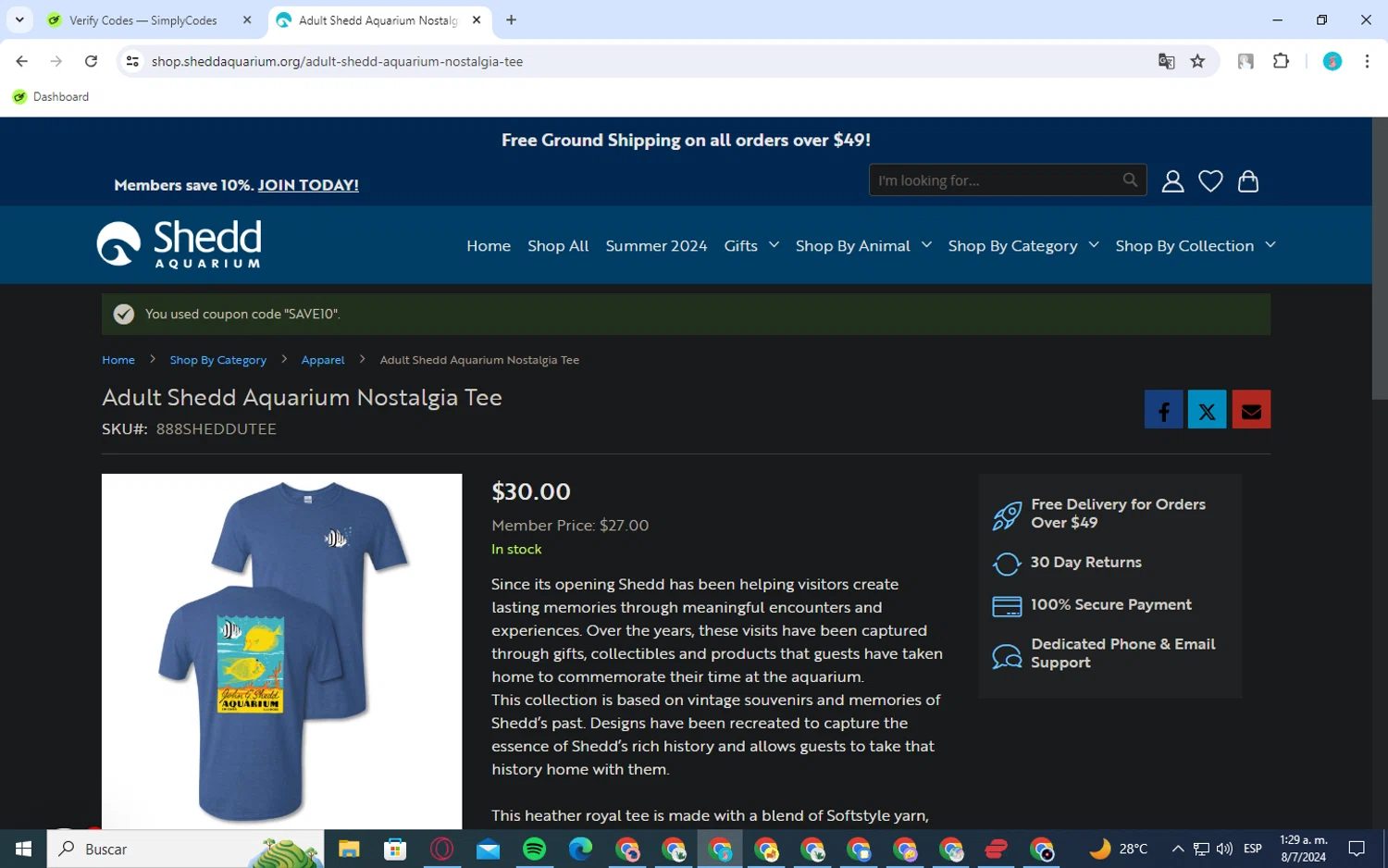
Task: Click the coupon code SAVE10 message
Action: coord(686,314)
